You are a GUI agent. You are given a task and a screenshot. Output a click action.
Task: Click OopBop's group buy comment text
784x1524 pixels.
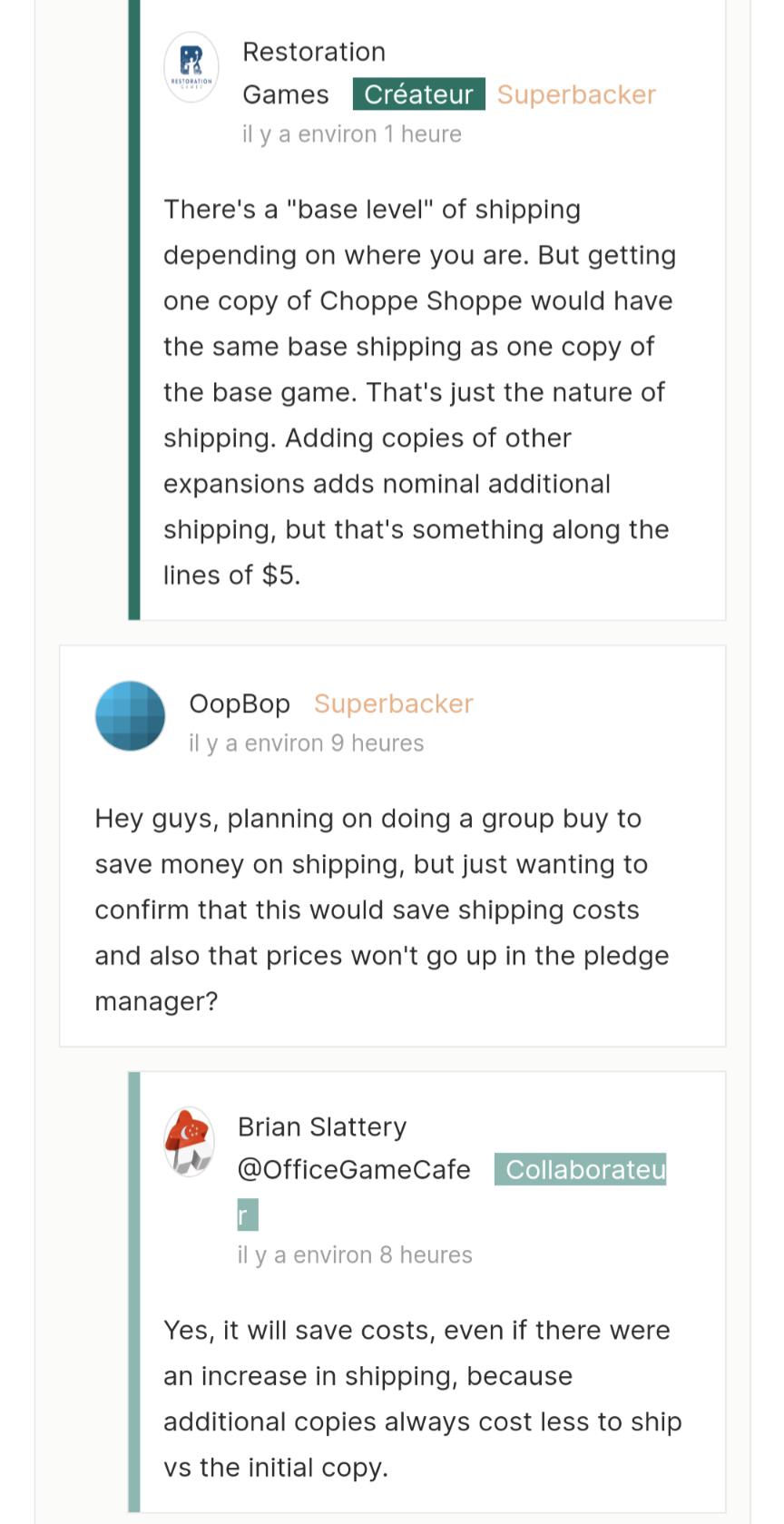[x=381, y=909]
